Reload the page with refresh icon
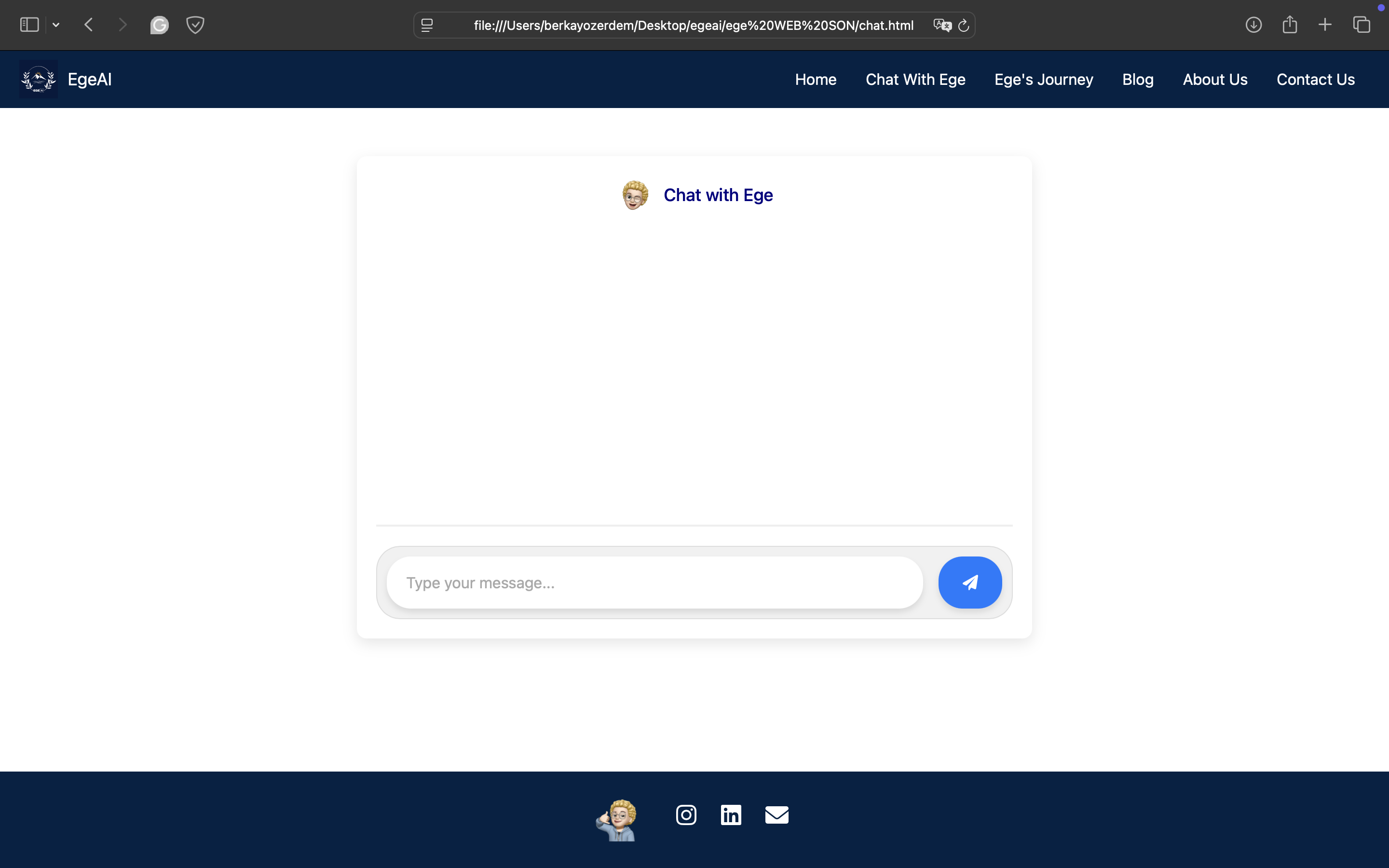 pyautogui.click(x=964, y=25)
